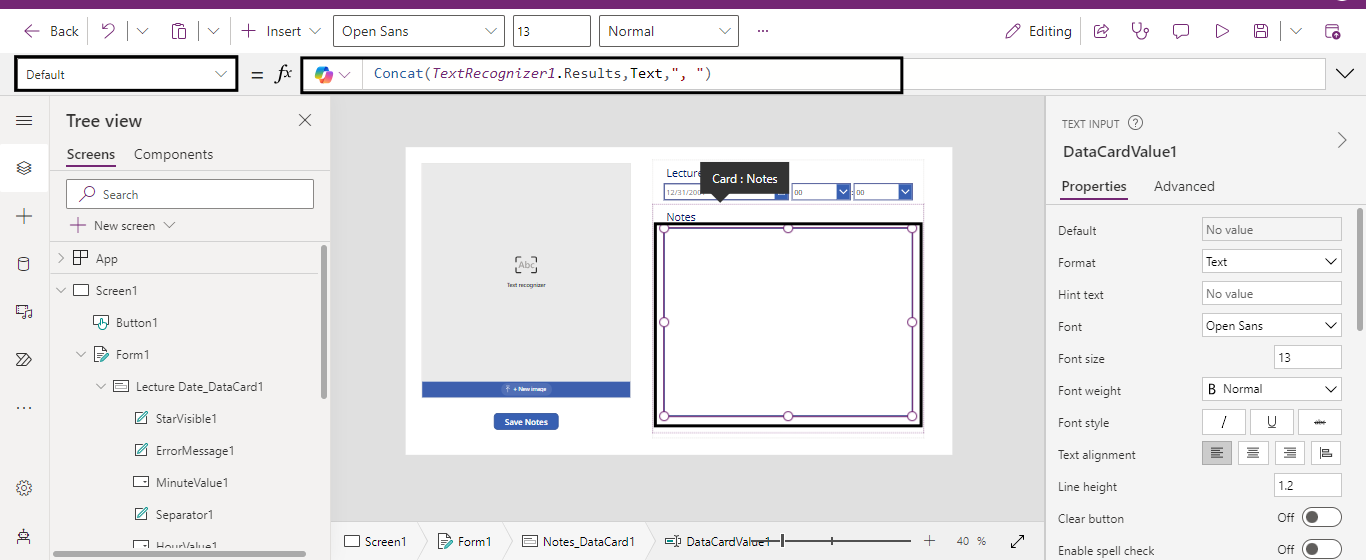Click the Share icon in top bar

pyautogui.click(x=1101, y=31)
